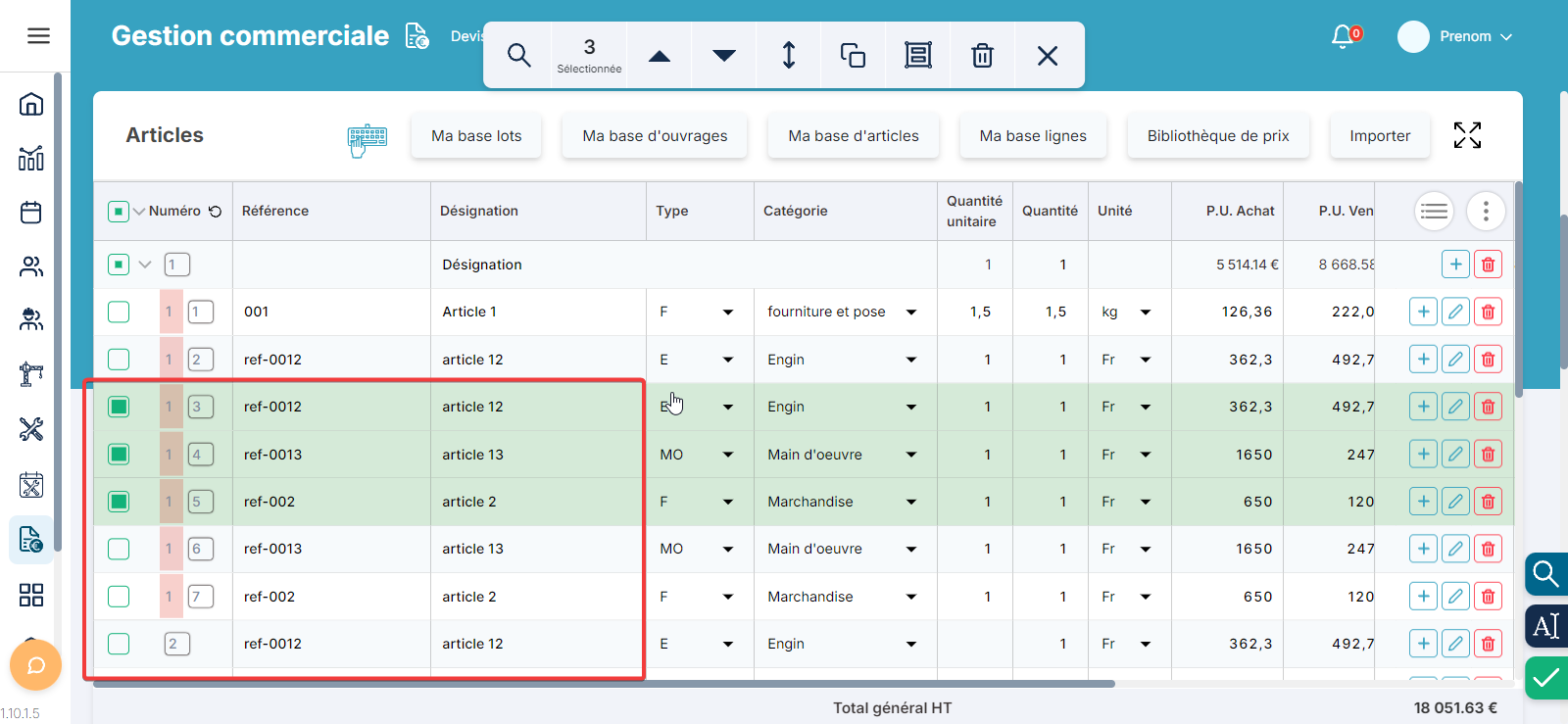The image size is (1568, 724).
Task: Duplicate selected rows with the copy icon
Action: coord(853,55)
